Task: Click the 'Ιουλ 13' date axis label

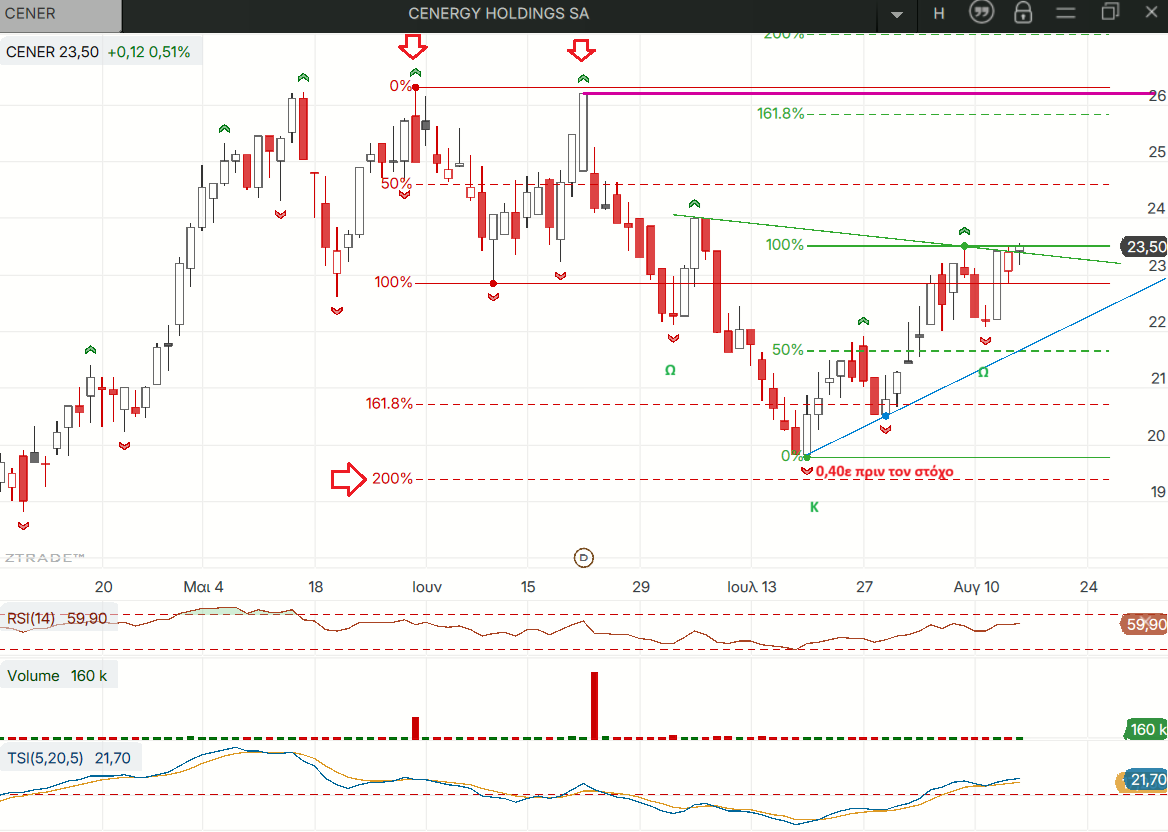Action: pos(752,587)
